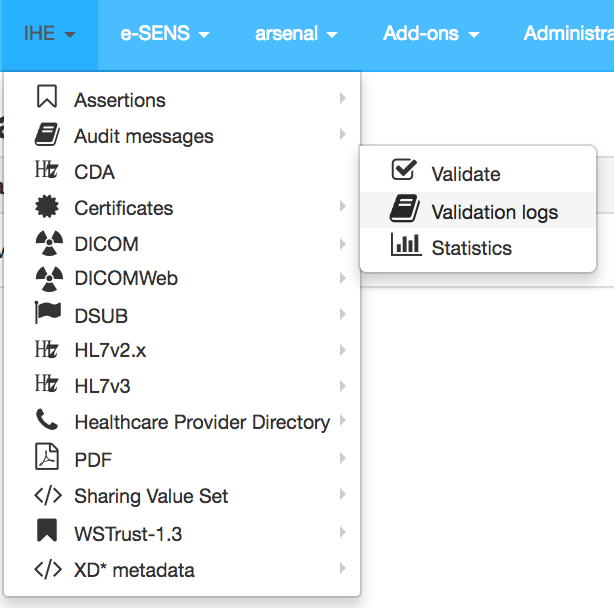Collapse the IHE menu in navbar
This screenshot has width=614, height=608.
[49, 34]
